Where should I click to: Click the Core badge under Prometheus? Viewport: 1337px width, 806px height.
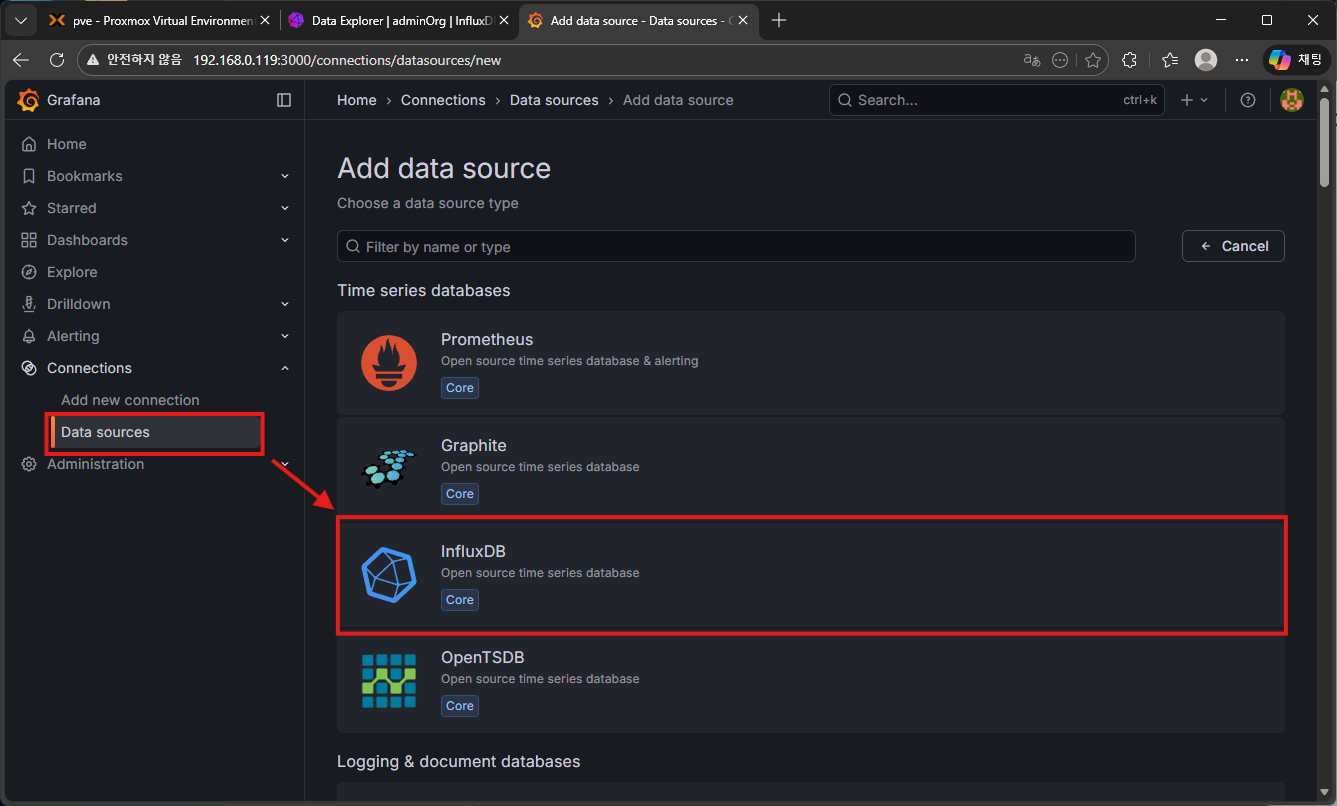pyautogui.click(x=460, y=388)
